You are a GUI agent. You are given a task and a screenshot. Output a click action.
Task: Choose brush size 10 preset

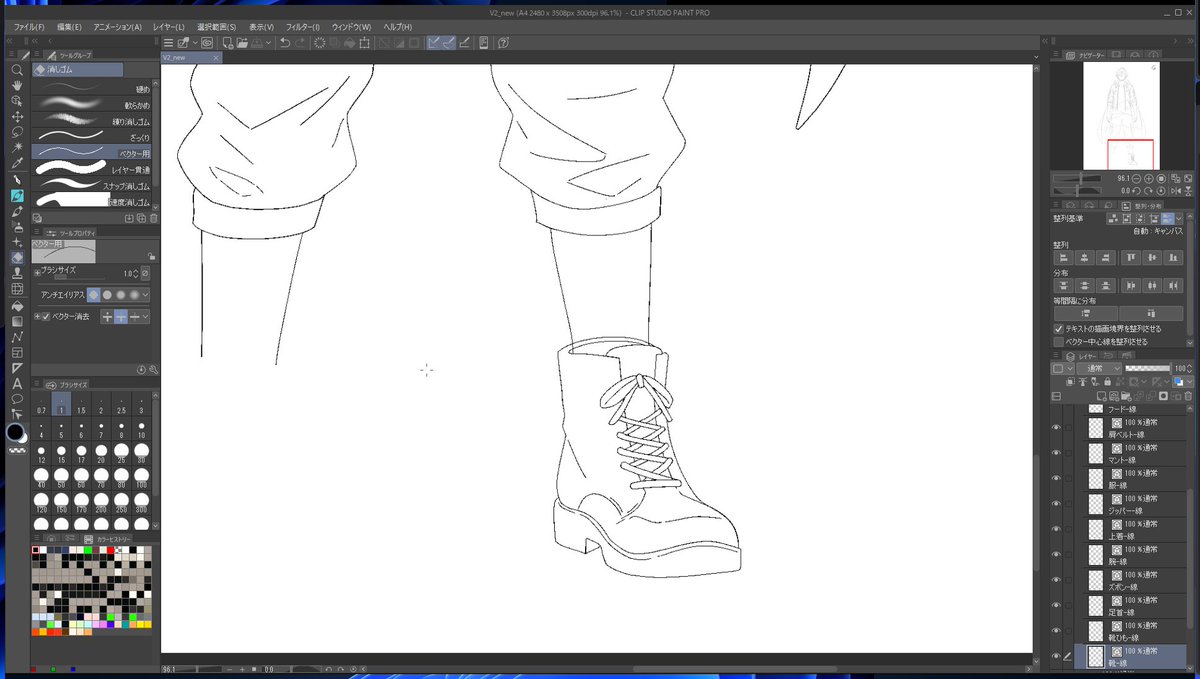coord(141,431)
